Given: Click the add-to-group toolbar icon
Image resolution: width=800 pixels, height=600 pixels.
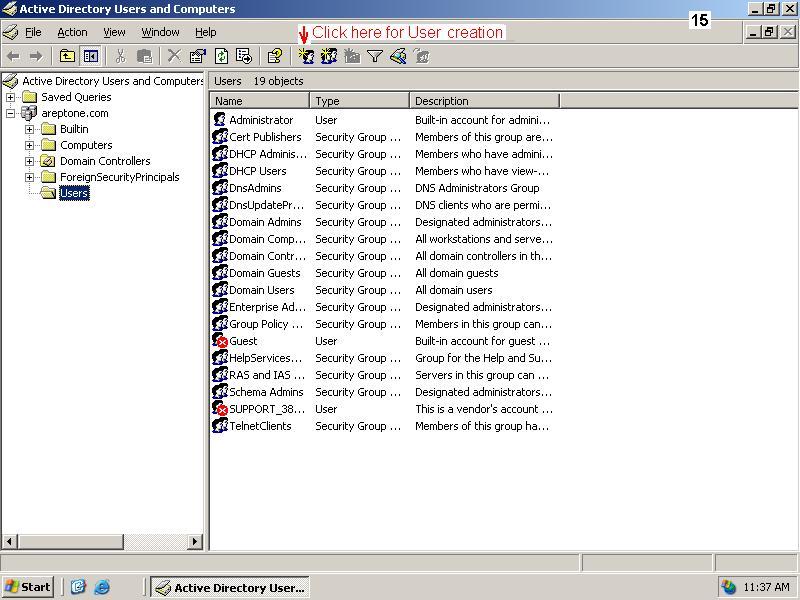Looking at the screenshot, I should pos(422,56).
